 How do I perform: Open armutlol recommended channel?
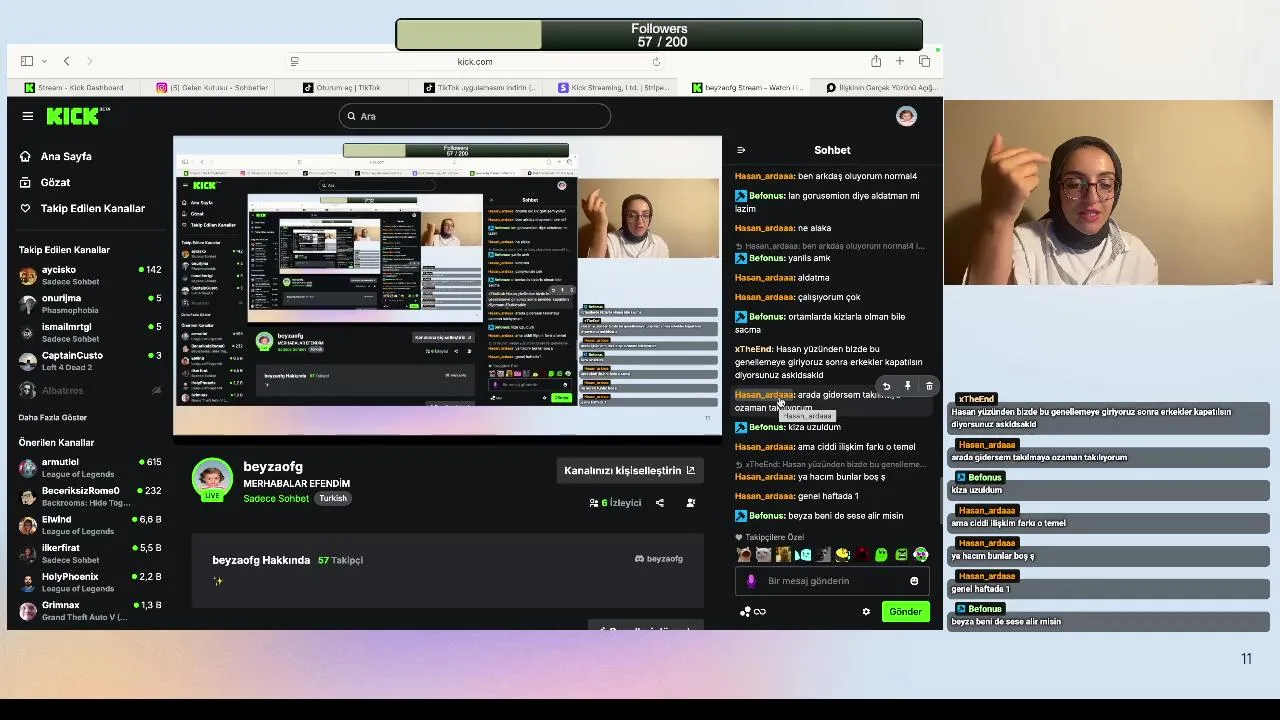[x=90, y=468]
